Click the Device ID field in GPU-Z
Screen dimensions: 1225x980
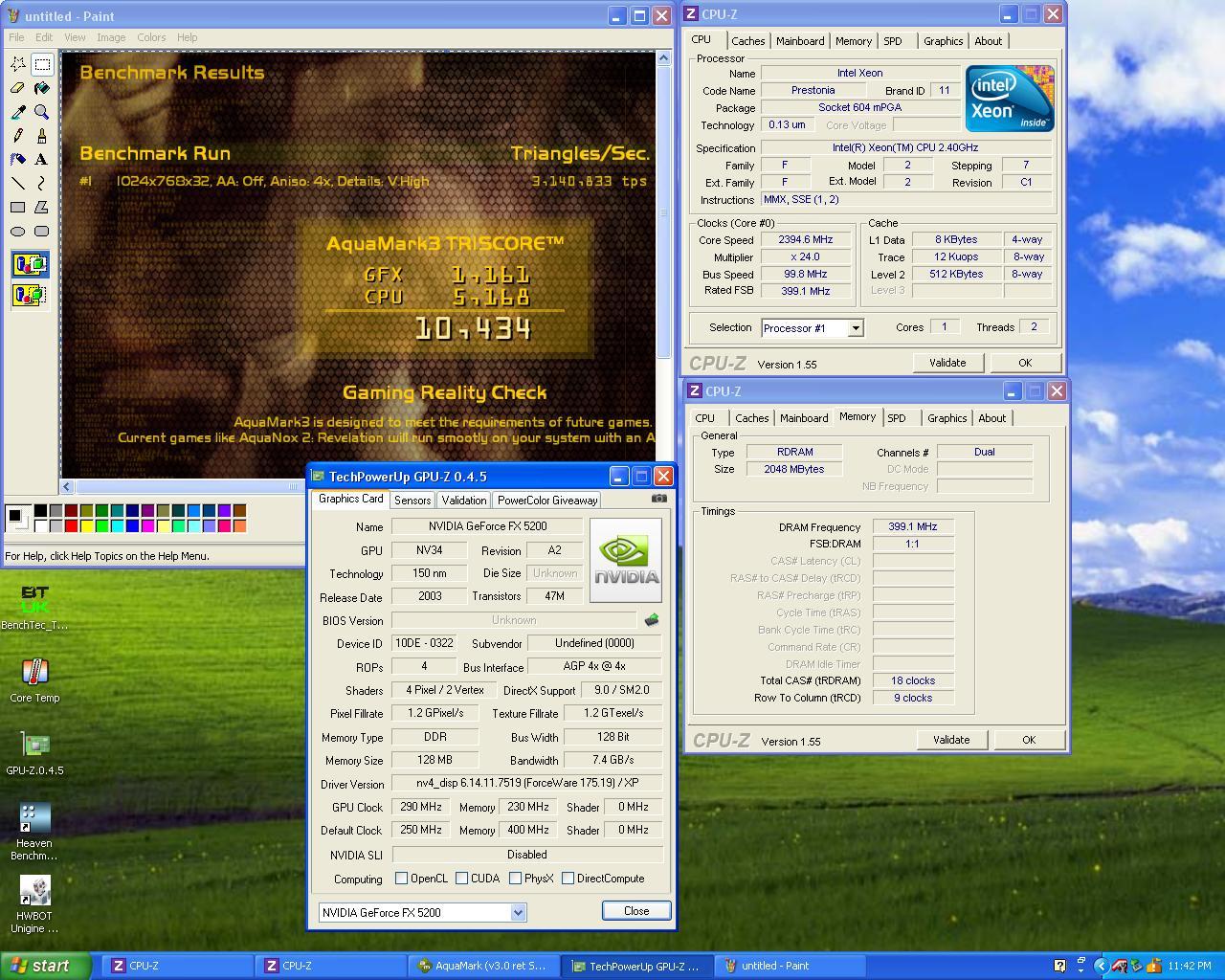424,643
